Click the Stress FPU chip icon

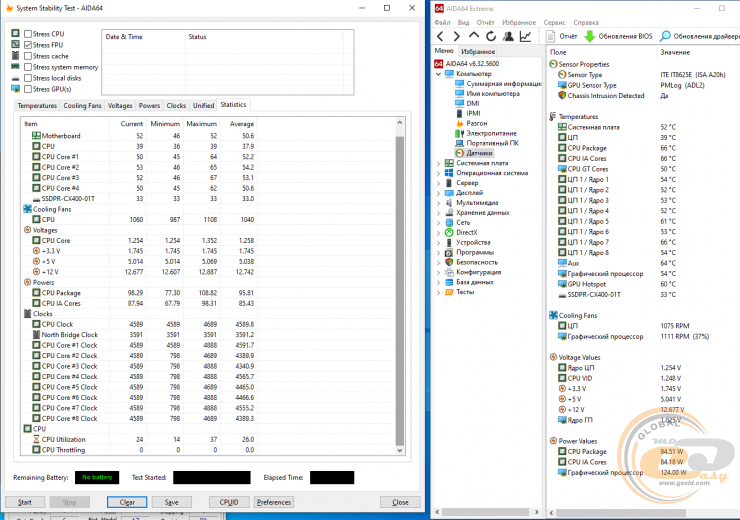[16, 44]
